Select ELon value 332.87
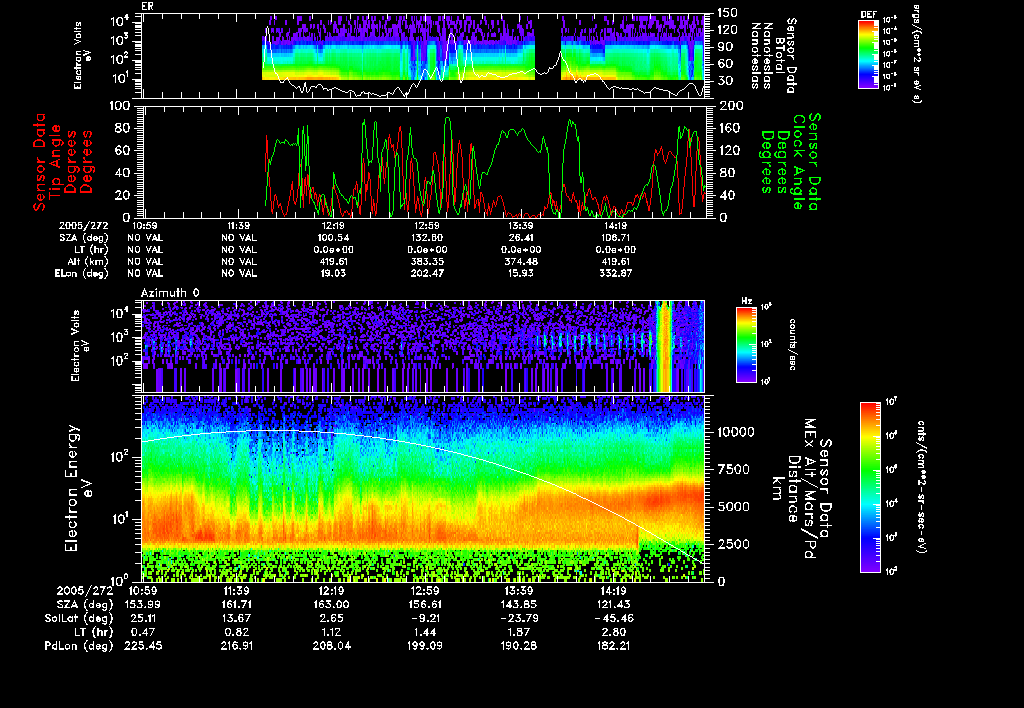This screenshot has height=708, width=1024. click(615, 274)
